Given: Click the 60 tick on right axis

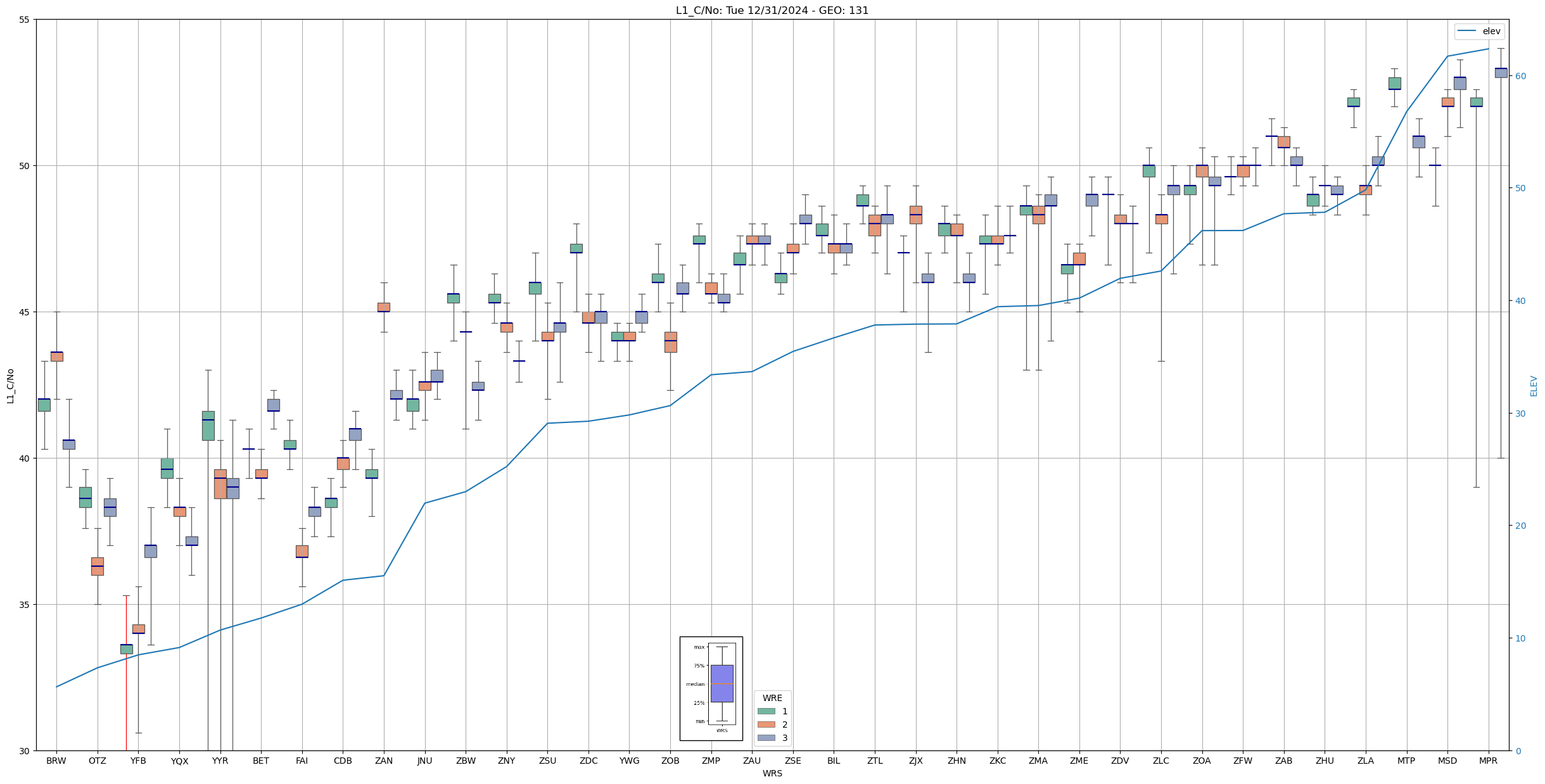Looking at the screenshot, I should coord(1520,76).
